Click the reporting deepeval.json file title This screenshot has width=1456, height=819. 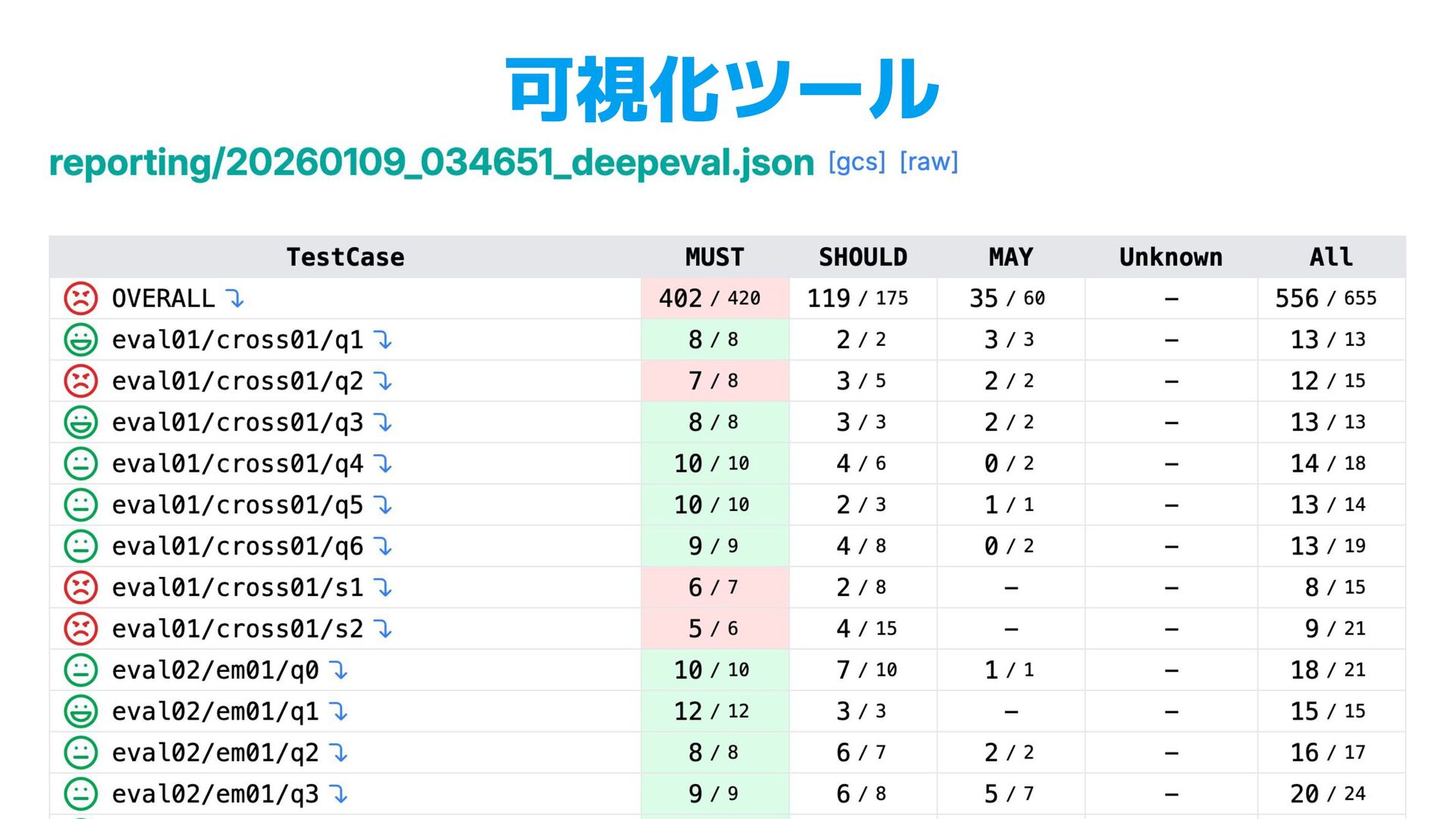pos(431,162)
